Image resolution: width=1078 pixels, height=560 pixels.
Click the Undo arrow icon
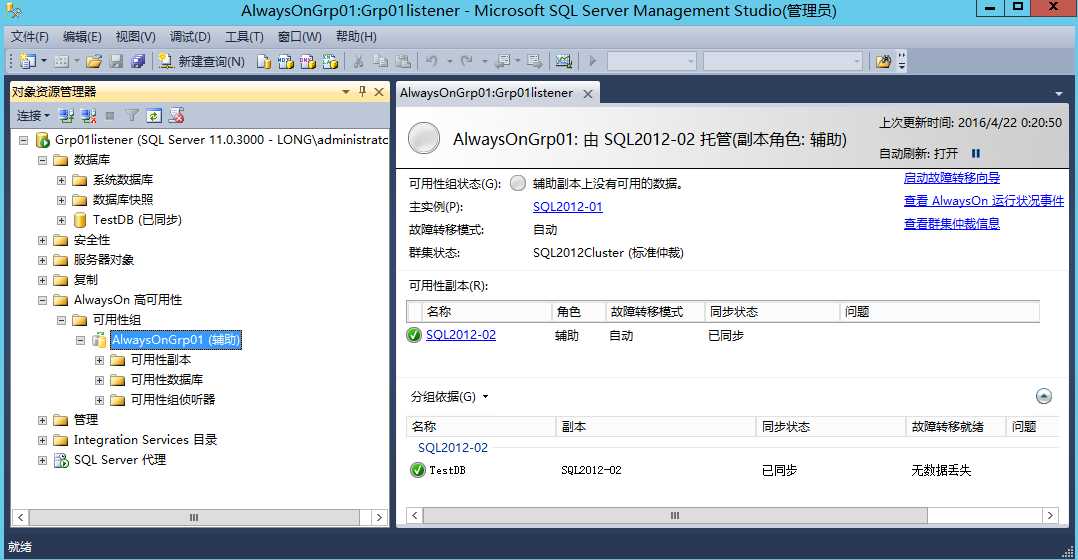point(431,61)
